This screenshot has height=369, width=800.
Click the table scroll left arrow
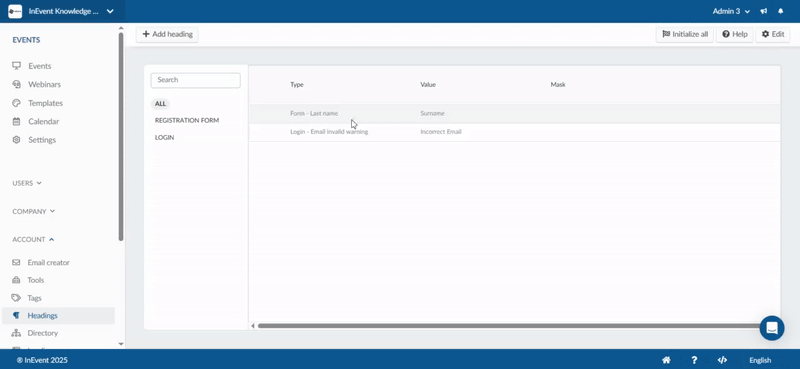(x=253, y=326)
